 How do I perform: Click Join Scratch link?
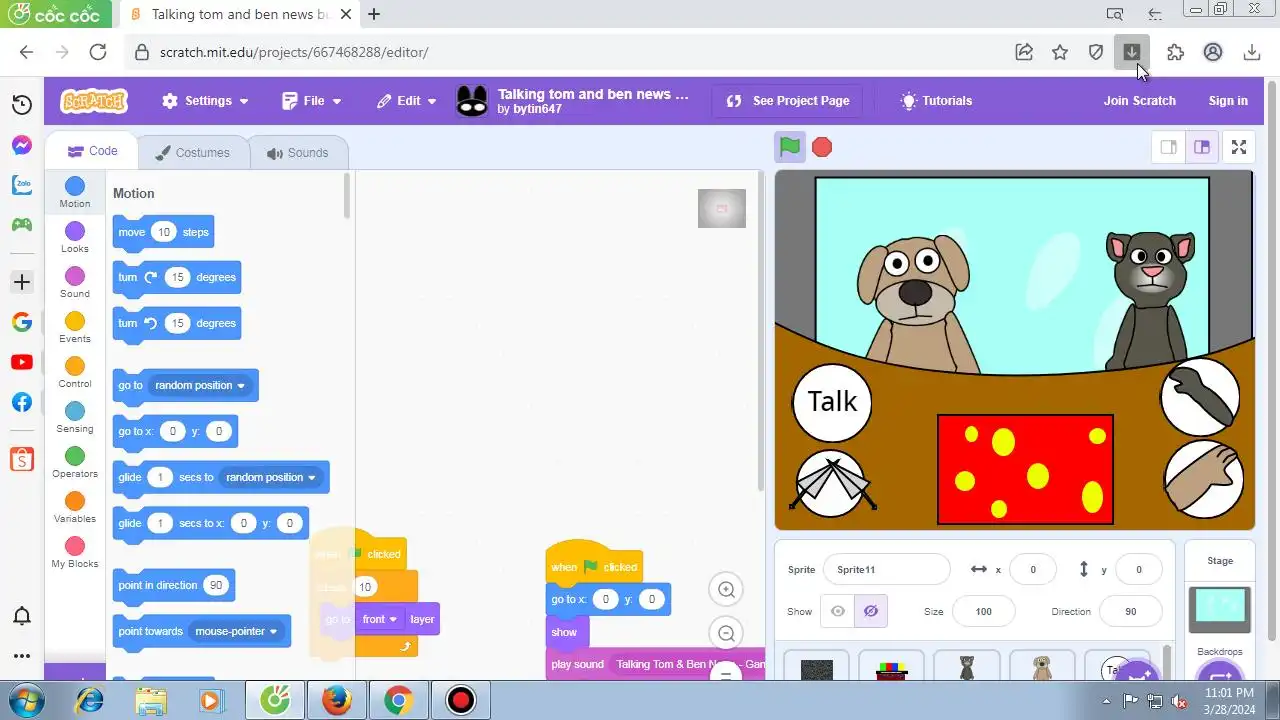click(1139, 101)
